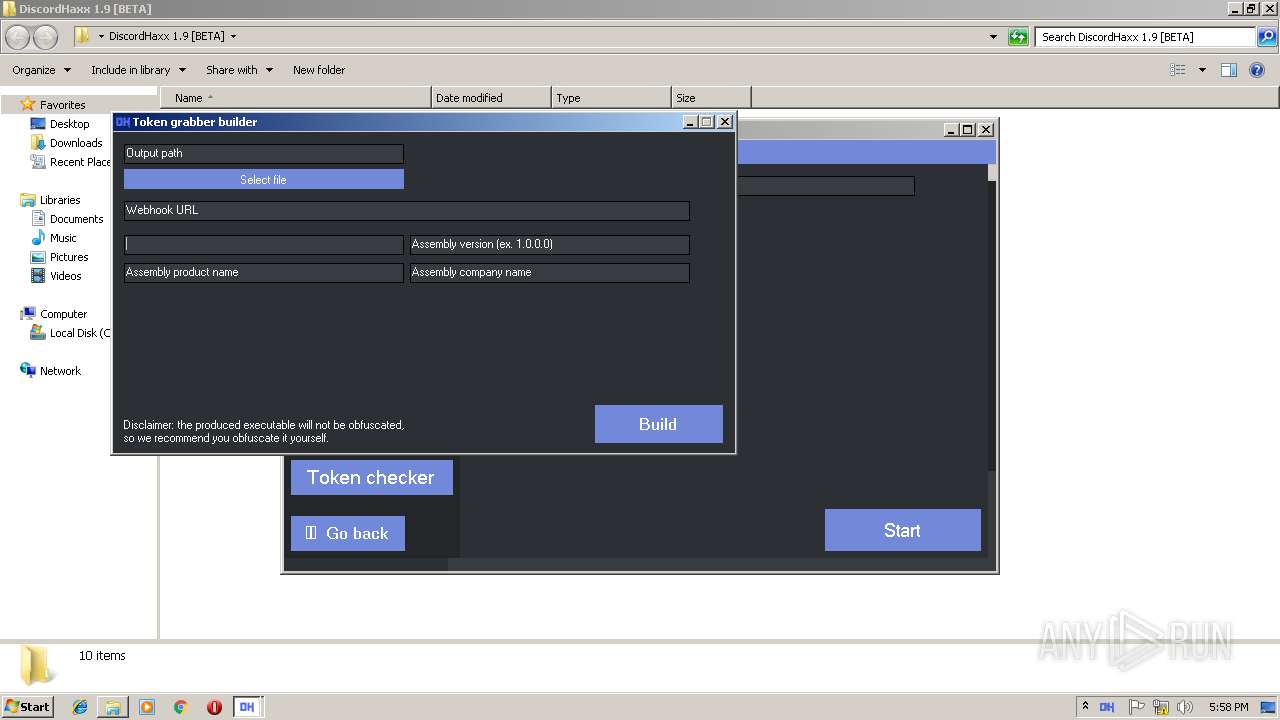Click DiscordHaxx tray icon
Viewport: 1280px width, 720px height.
click(x=1107, y=707)
